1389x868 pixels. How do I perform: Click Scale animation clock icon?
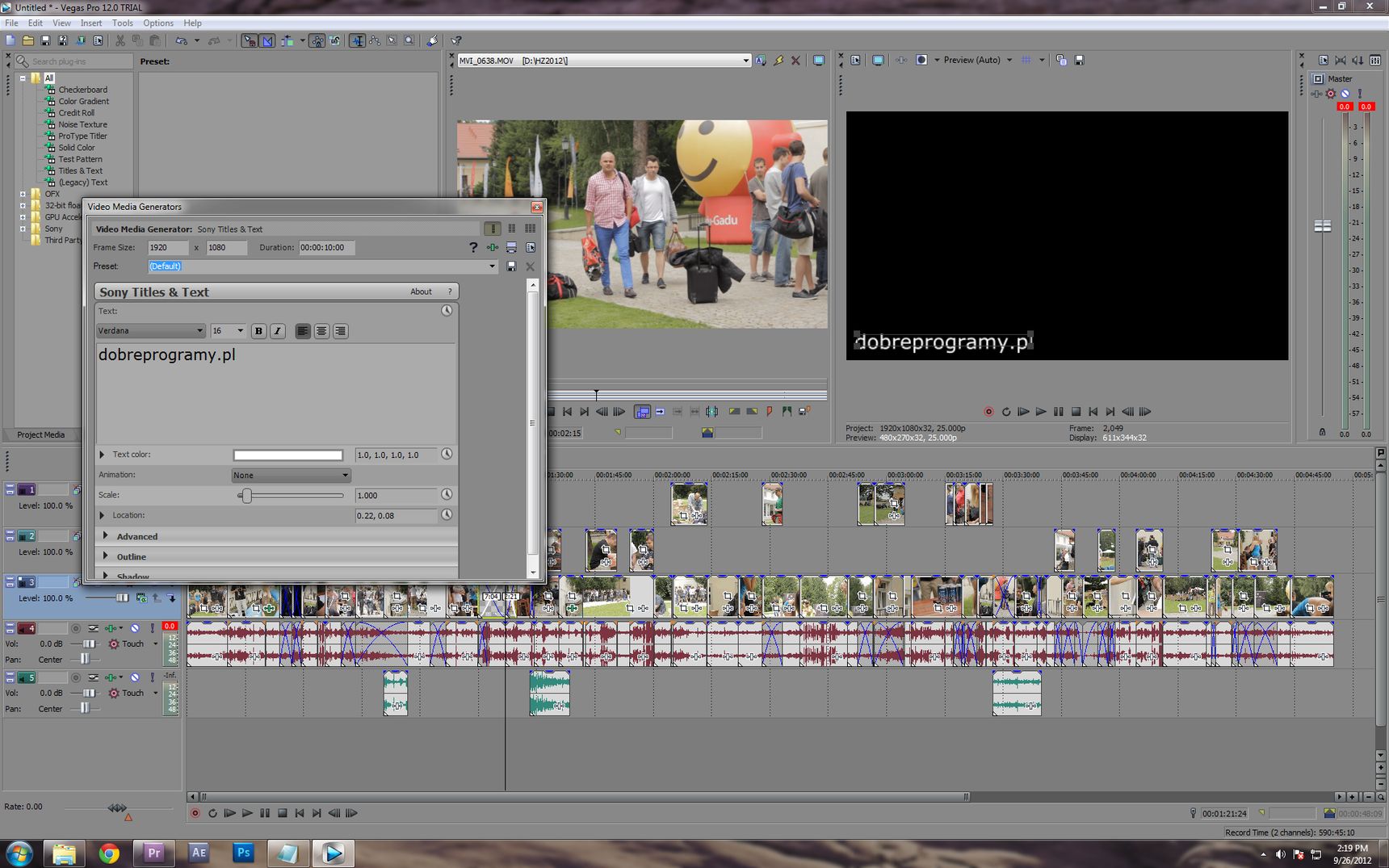pyautogui.click(x=447, y=495)
